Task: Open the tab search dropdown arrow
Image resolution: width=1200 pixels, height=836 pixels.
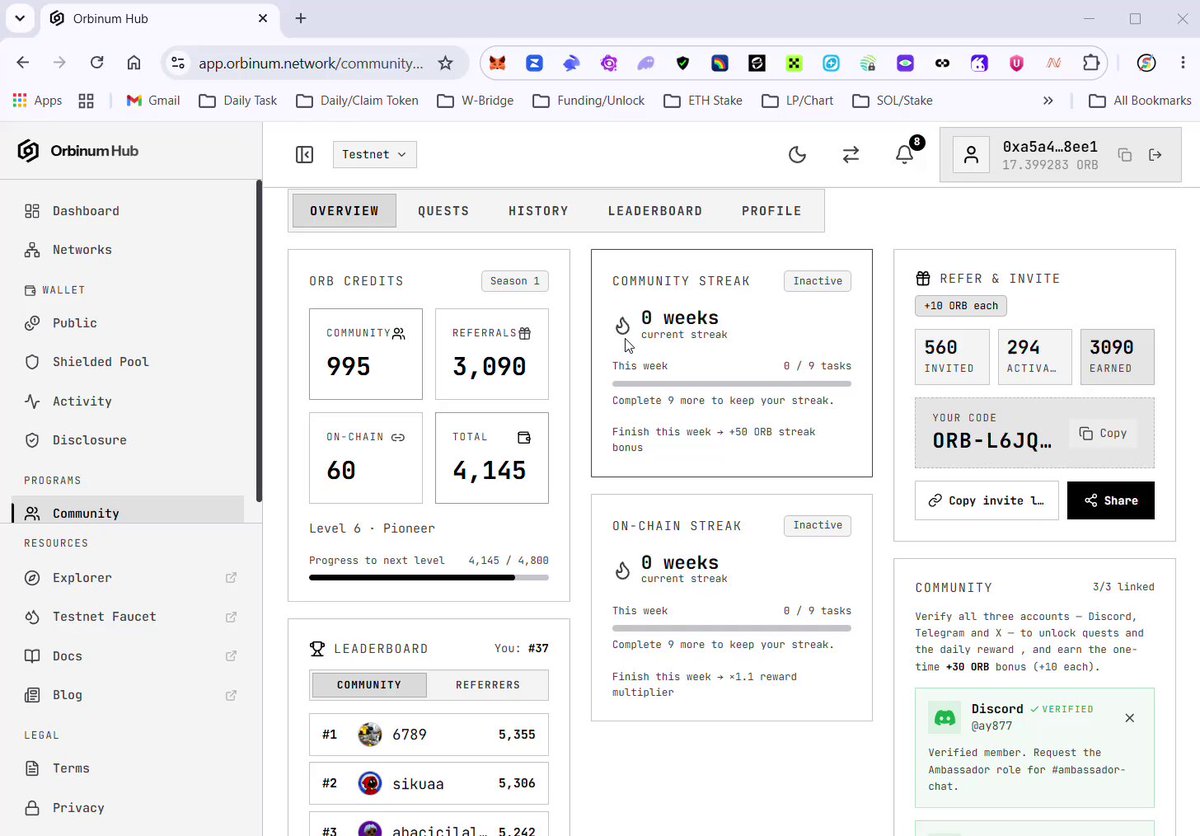Action: pyautogui.click(x=19, y=19)
